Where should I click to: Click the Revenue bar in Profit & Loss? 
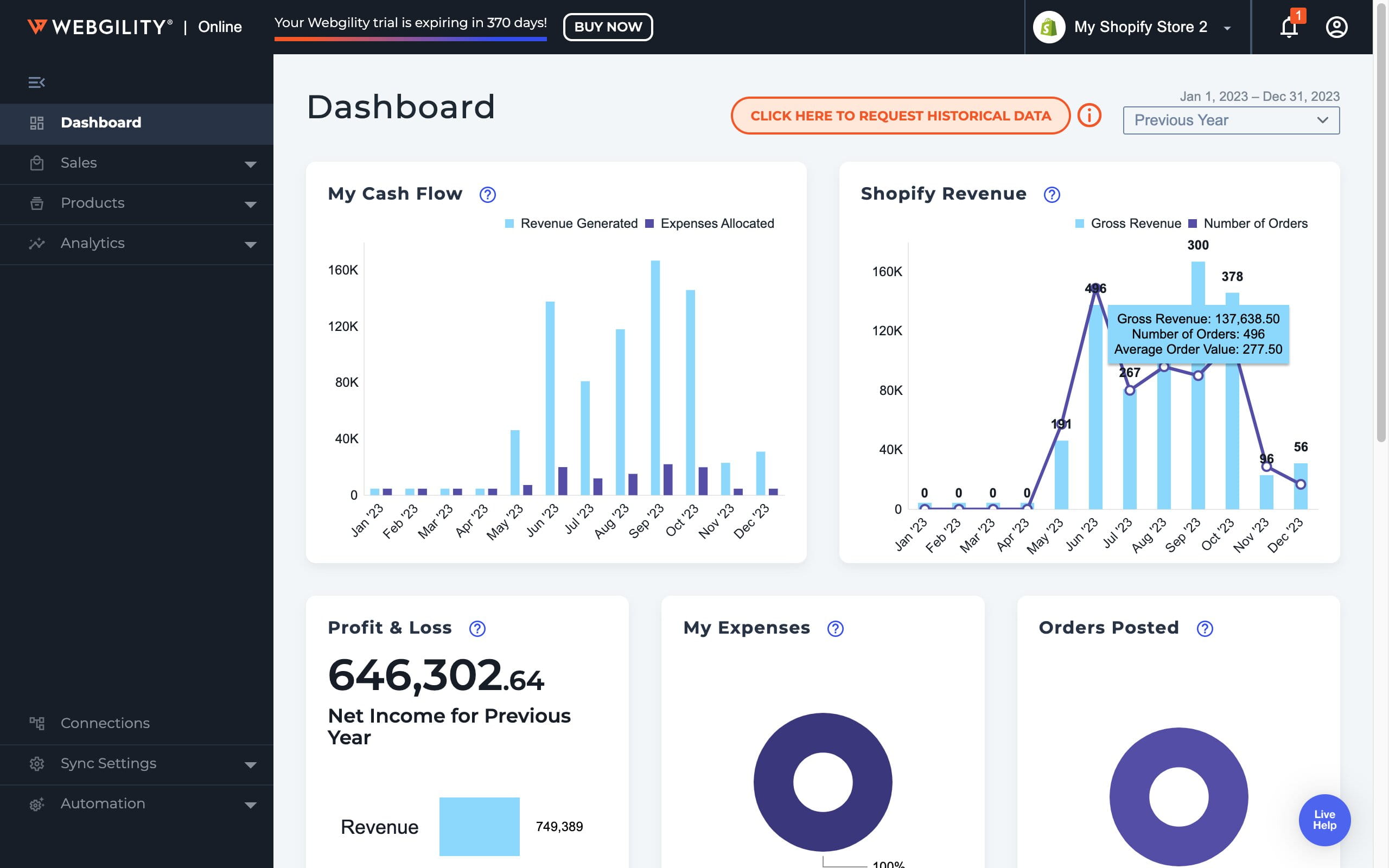pyautogui.click(x=479, y=827)
